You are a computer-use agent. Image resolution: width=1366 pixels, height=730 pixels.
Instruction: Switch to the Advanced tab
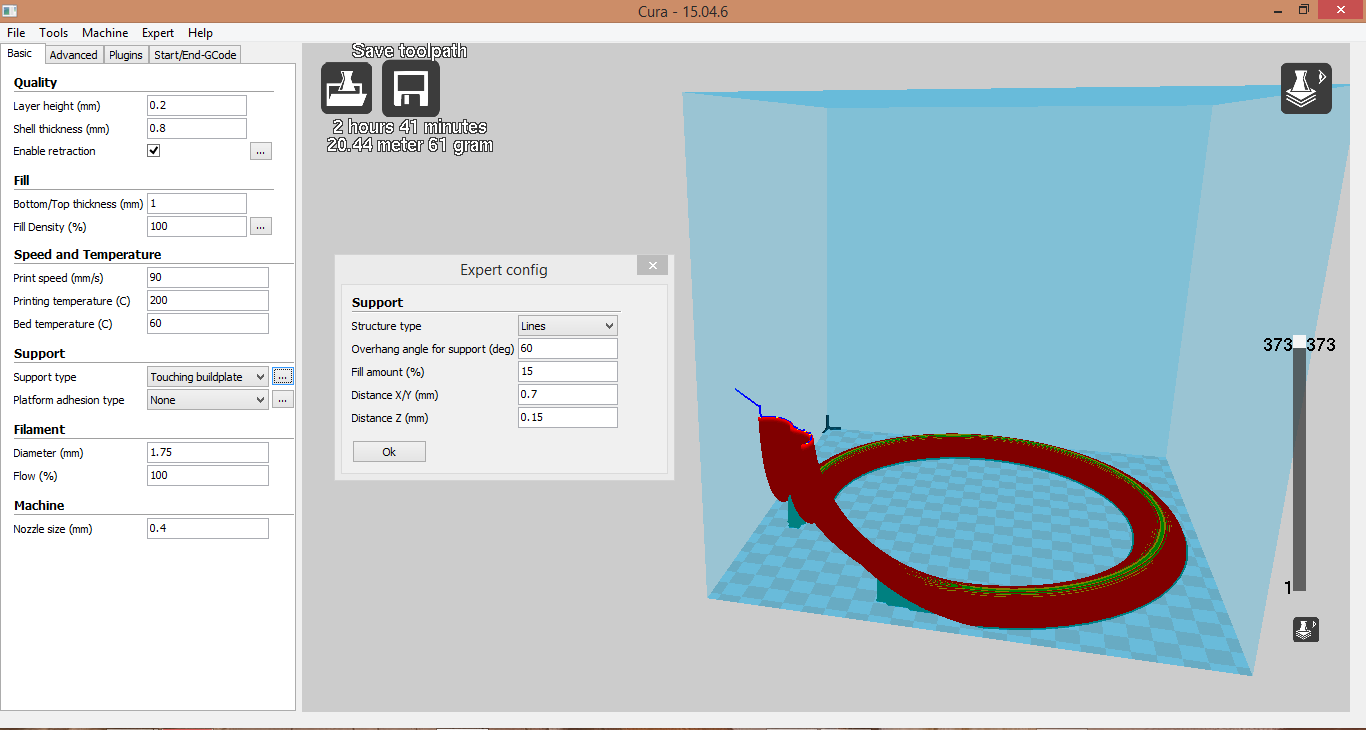74,55
